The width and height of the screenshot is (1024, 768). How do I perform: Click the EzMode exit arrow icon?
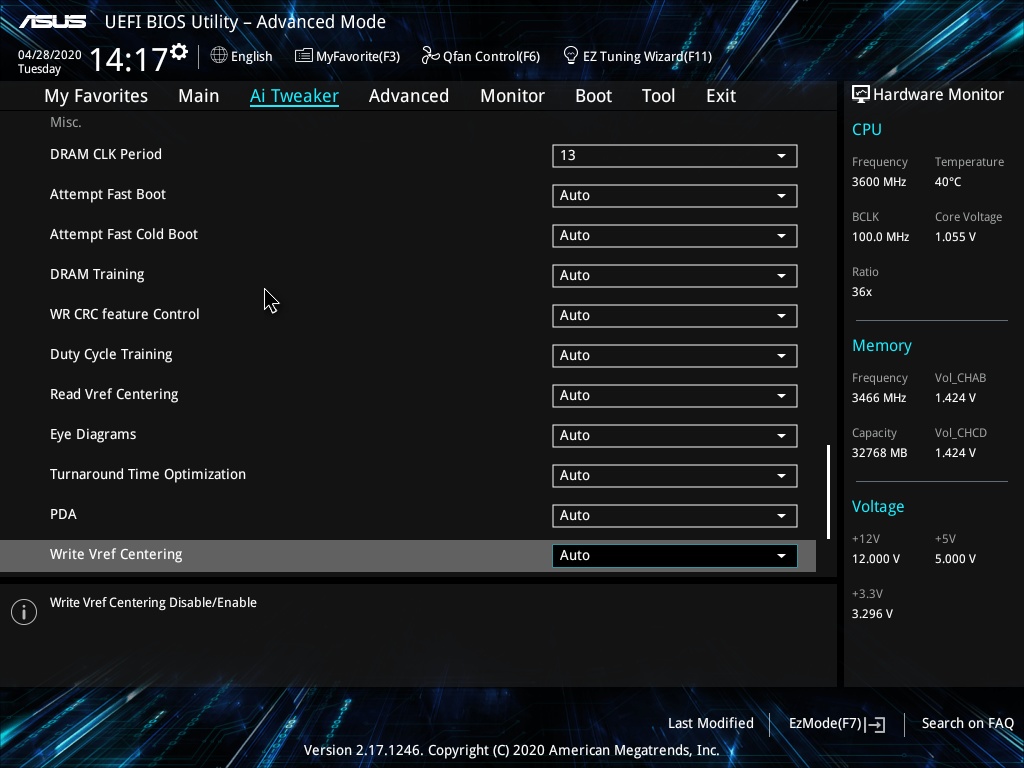[x=876, y=724]
